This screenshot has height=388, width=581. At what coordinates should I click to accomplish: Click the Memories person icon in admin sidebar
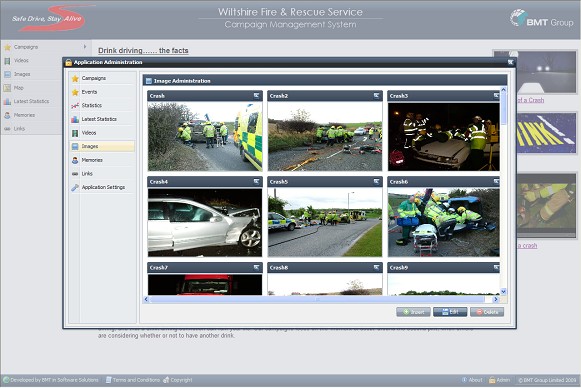[75, 160]
